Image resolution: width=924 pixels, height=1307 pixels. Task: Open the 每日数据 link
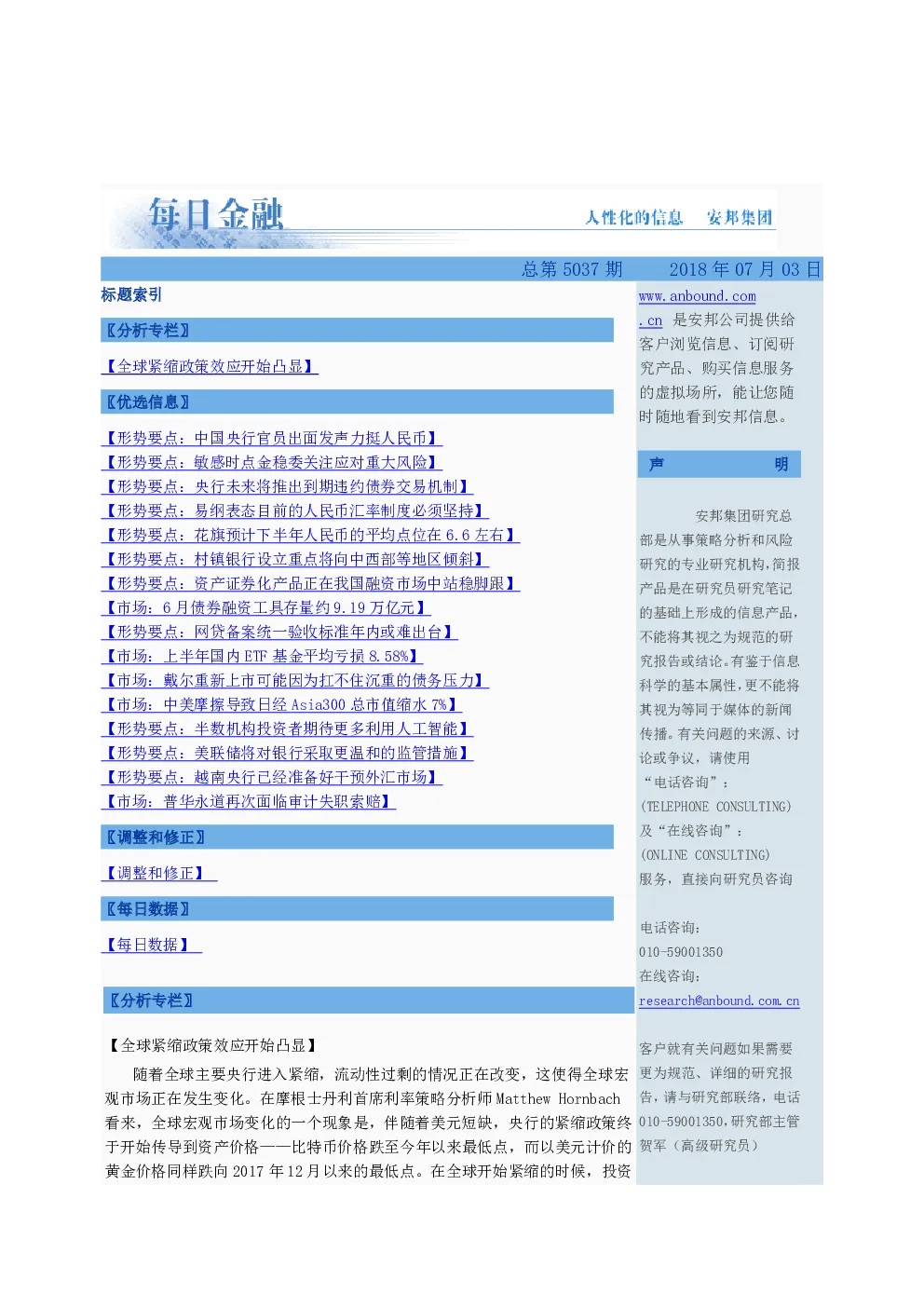[151, 945]
